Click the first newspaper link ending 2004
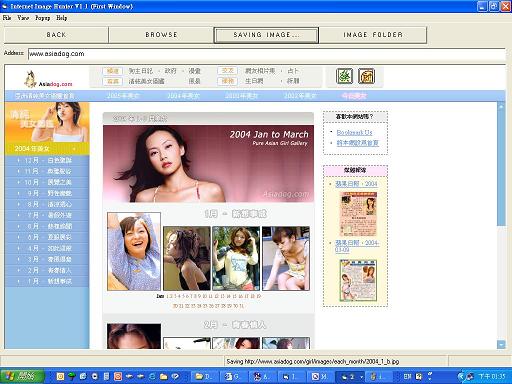Viewport: 512px width, 384px height. click(x=356, y=184)
